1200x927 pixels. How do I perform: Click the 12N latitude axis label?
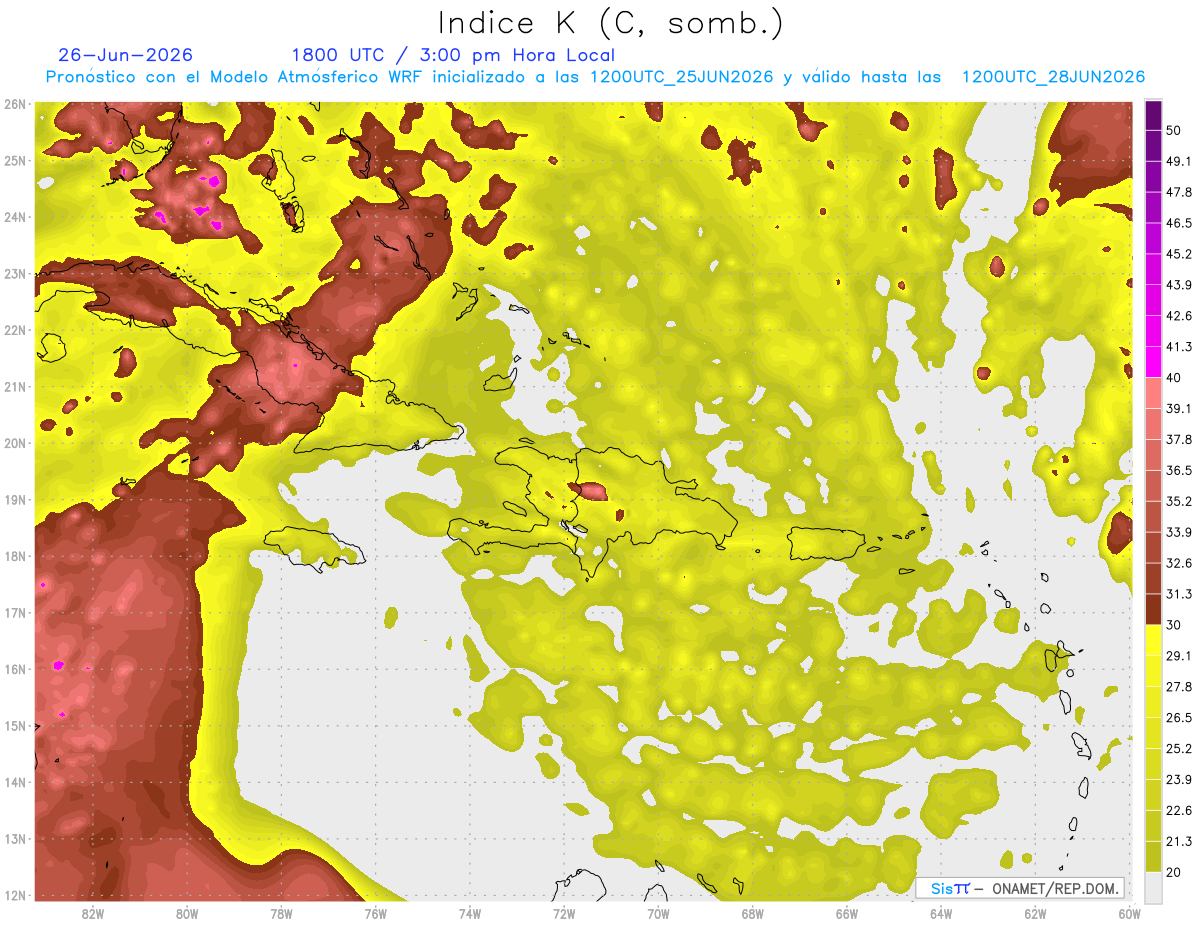(x=15, y=895)
